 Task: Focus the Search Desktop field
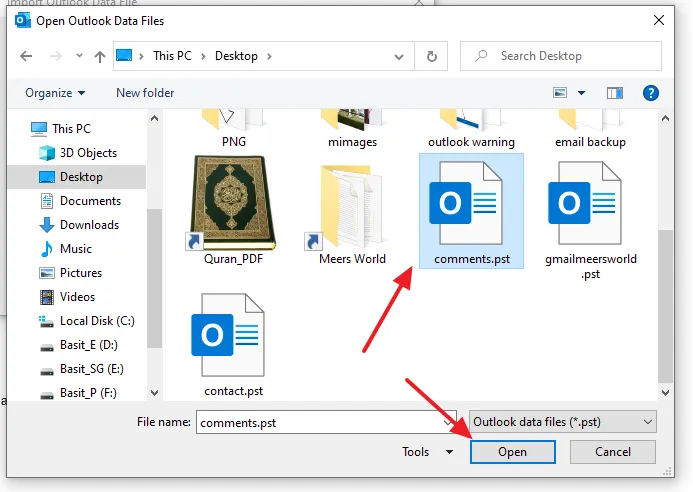coord(560,56)
